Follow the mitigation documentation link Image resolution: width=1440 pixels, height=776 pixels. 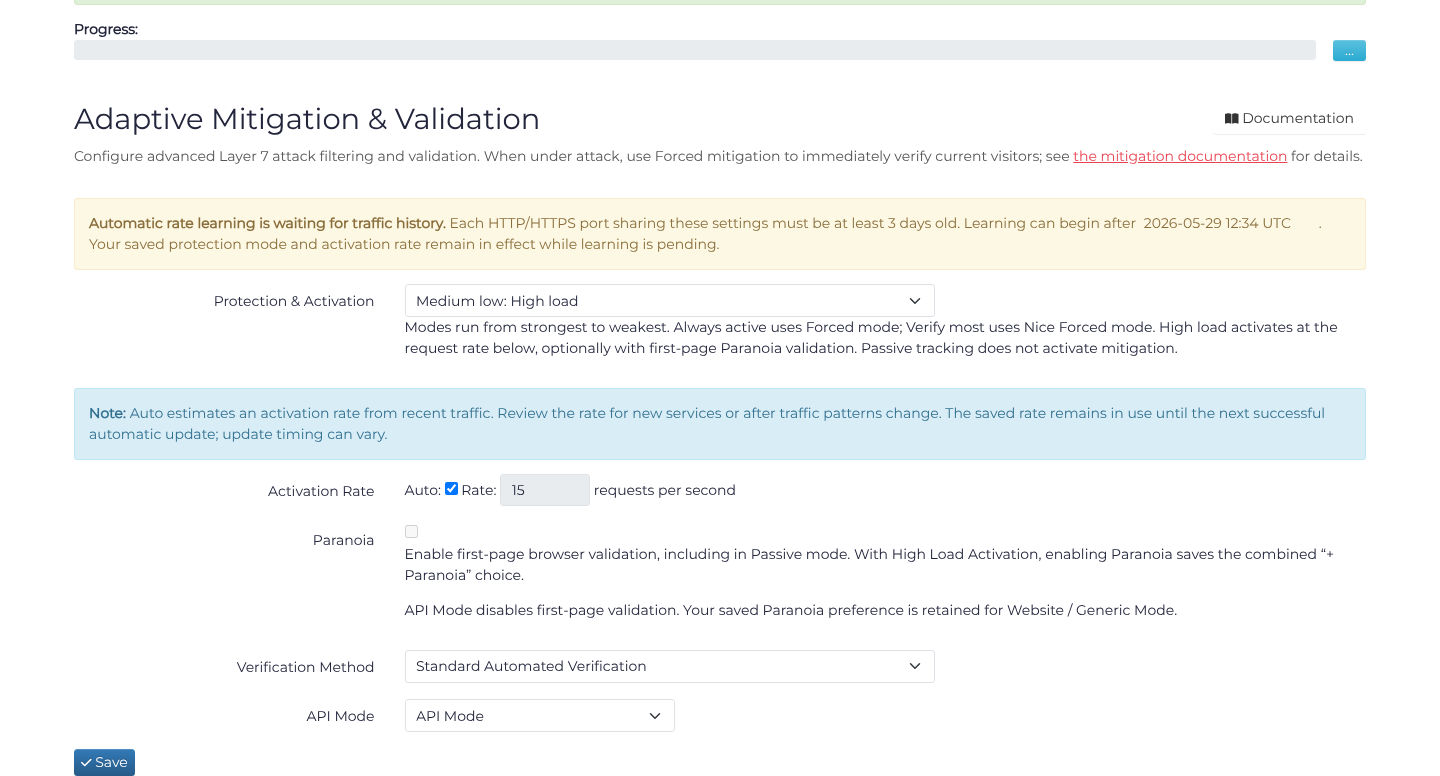tap(1180, 156)
